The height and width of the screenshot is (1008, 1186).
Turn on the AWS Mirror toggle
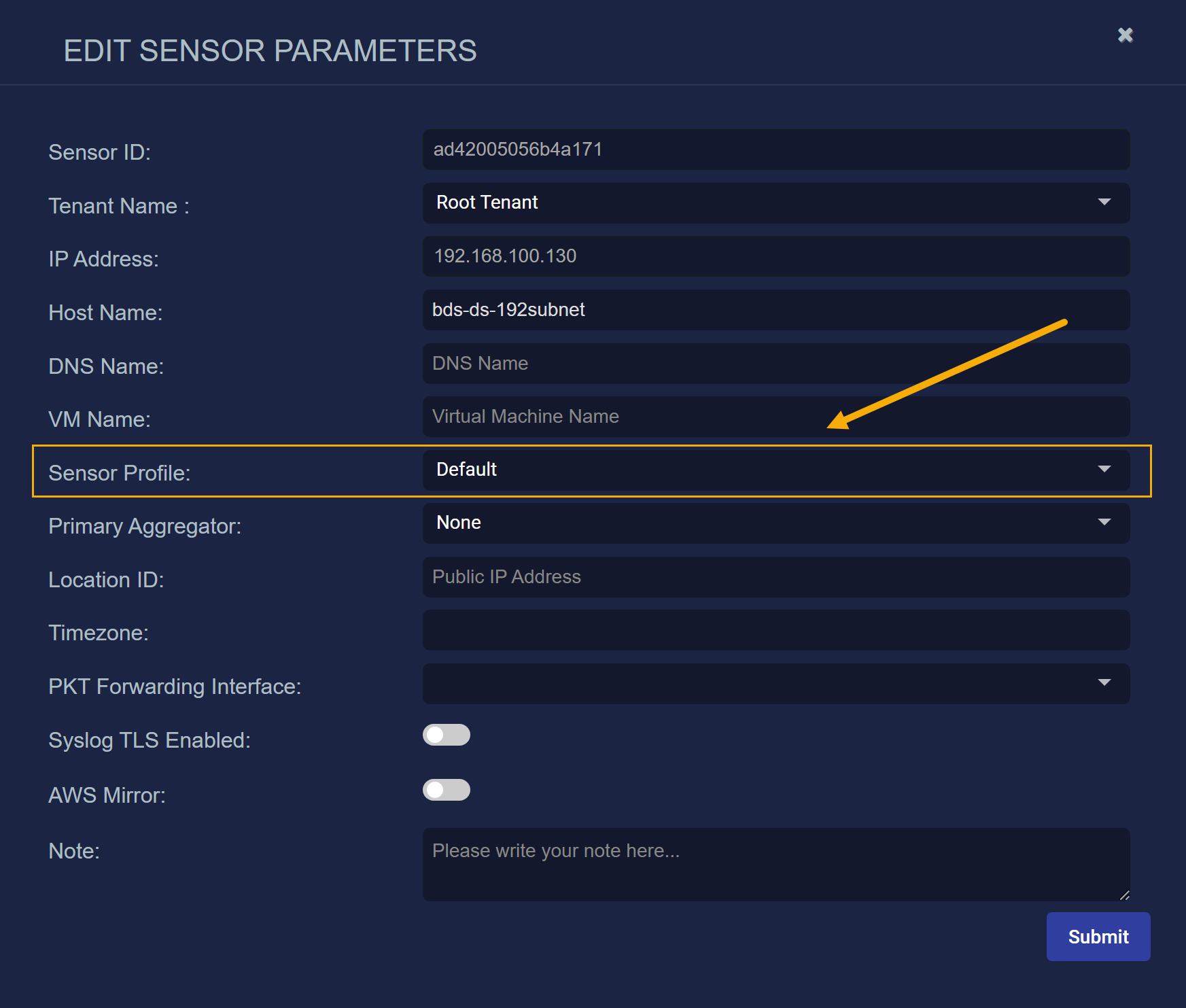coord(447,790)
